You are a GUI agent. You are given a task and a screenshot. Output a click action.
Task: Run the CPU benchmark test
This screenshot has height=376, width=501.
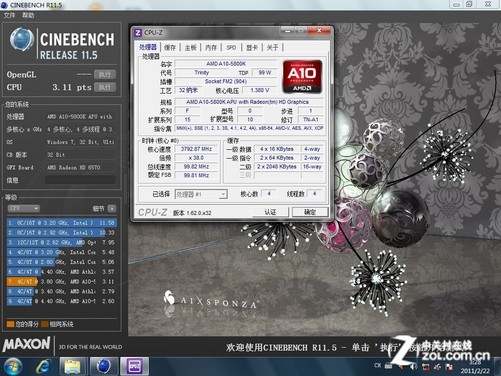pyautogui.click(x=105, y=87)
